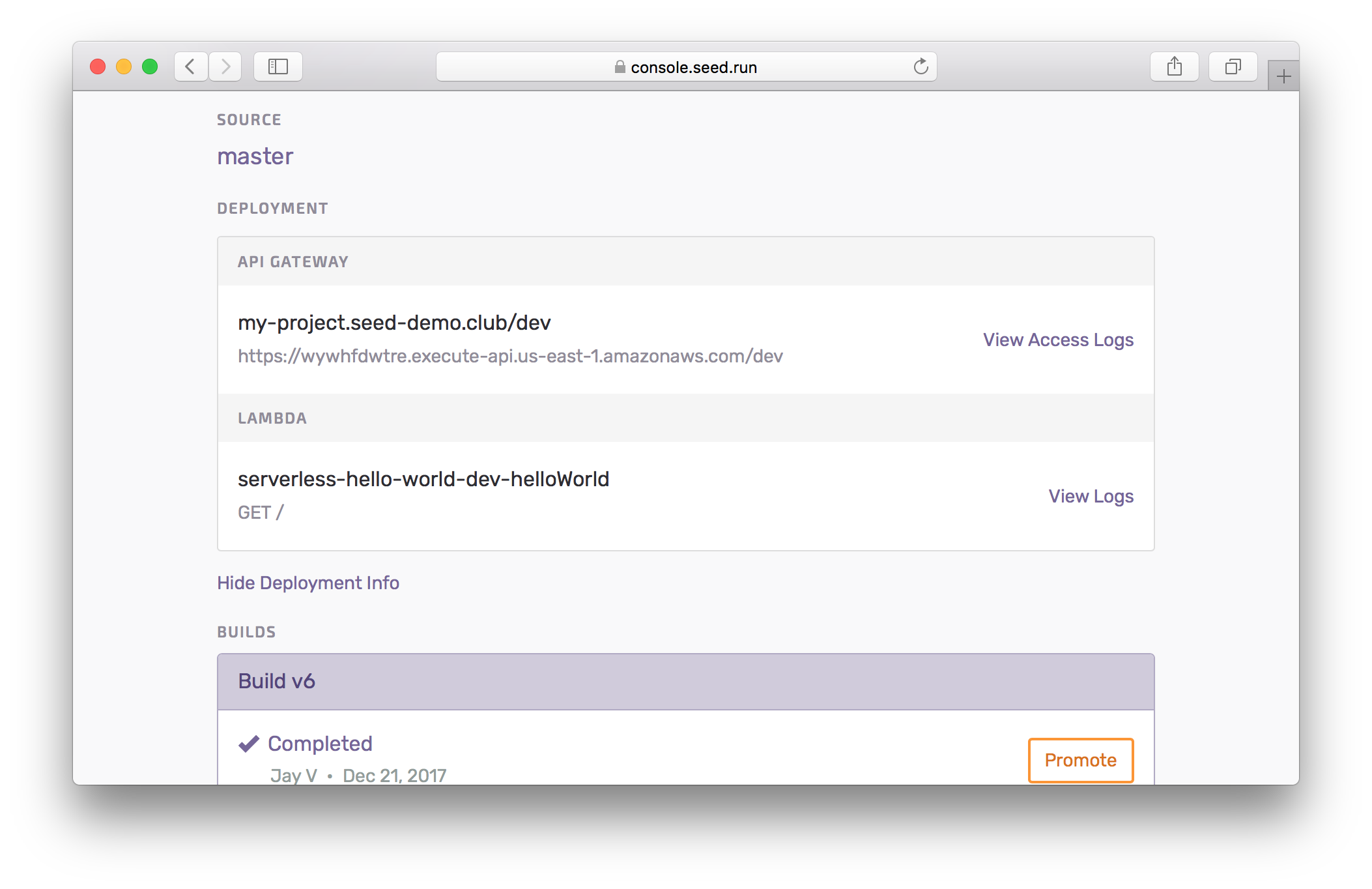Screen dimensions: 1372x889
Task: Click the console.seed.run address field
Action: pos(693,67)
